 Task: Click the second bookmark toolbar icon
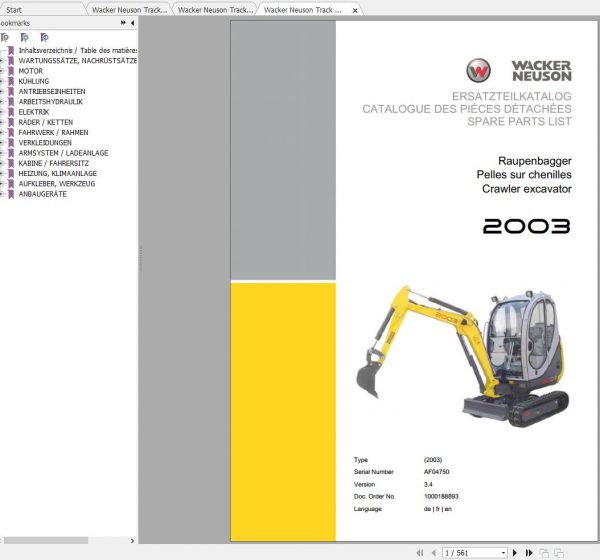pyautogui.click(x=24, y=38)
